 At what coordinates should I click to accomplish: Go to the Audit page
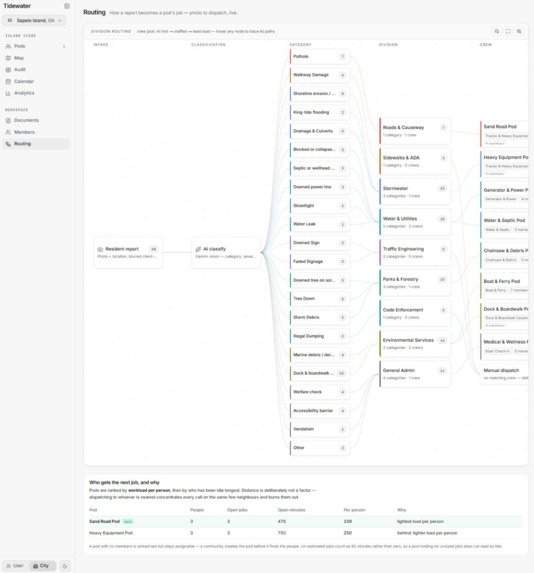tap(36, 70)
